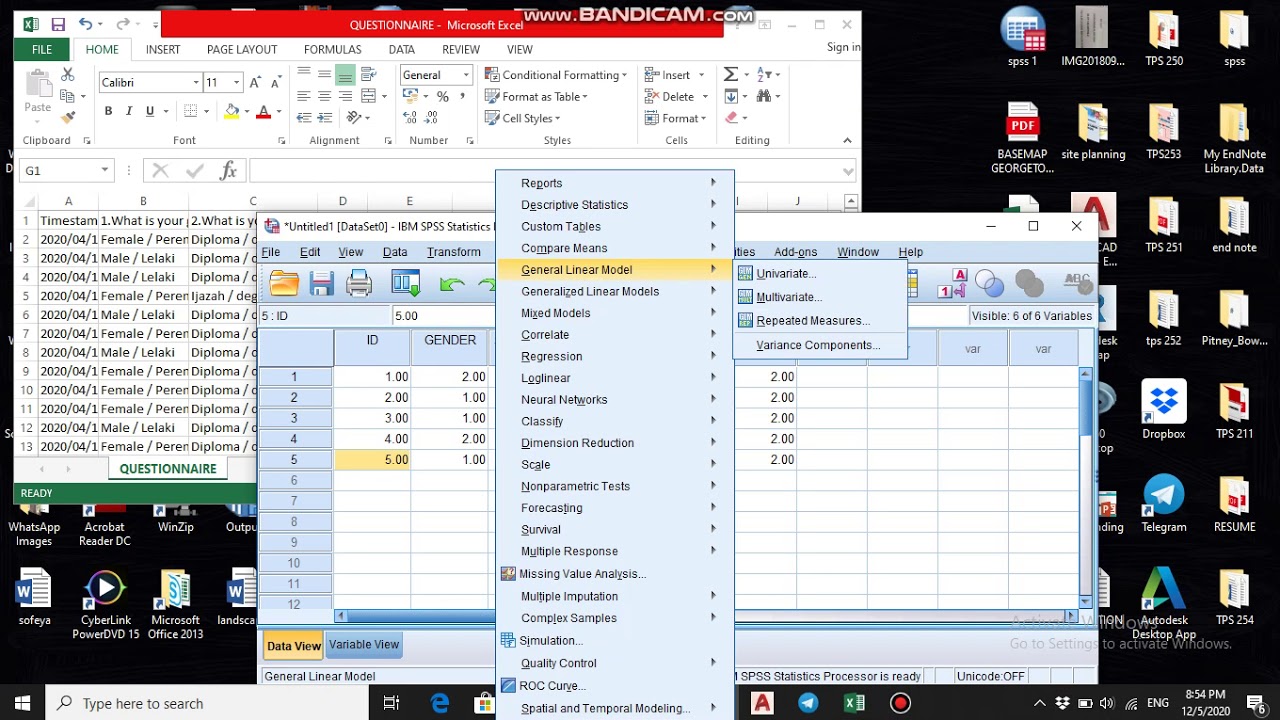Click the Excel font color red swatch
1280x720 pixels.
[x=264, y=111]
